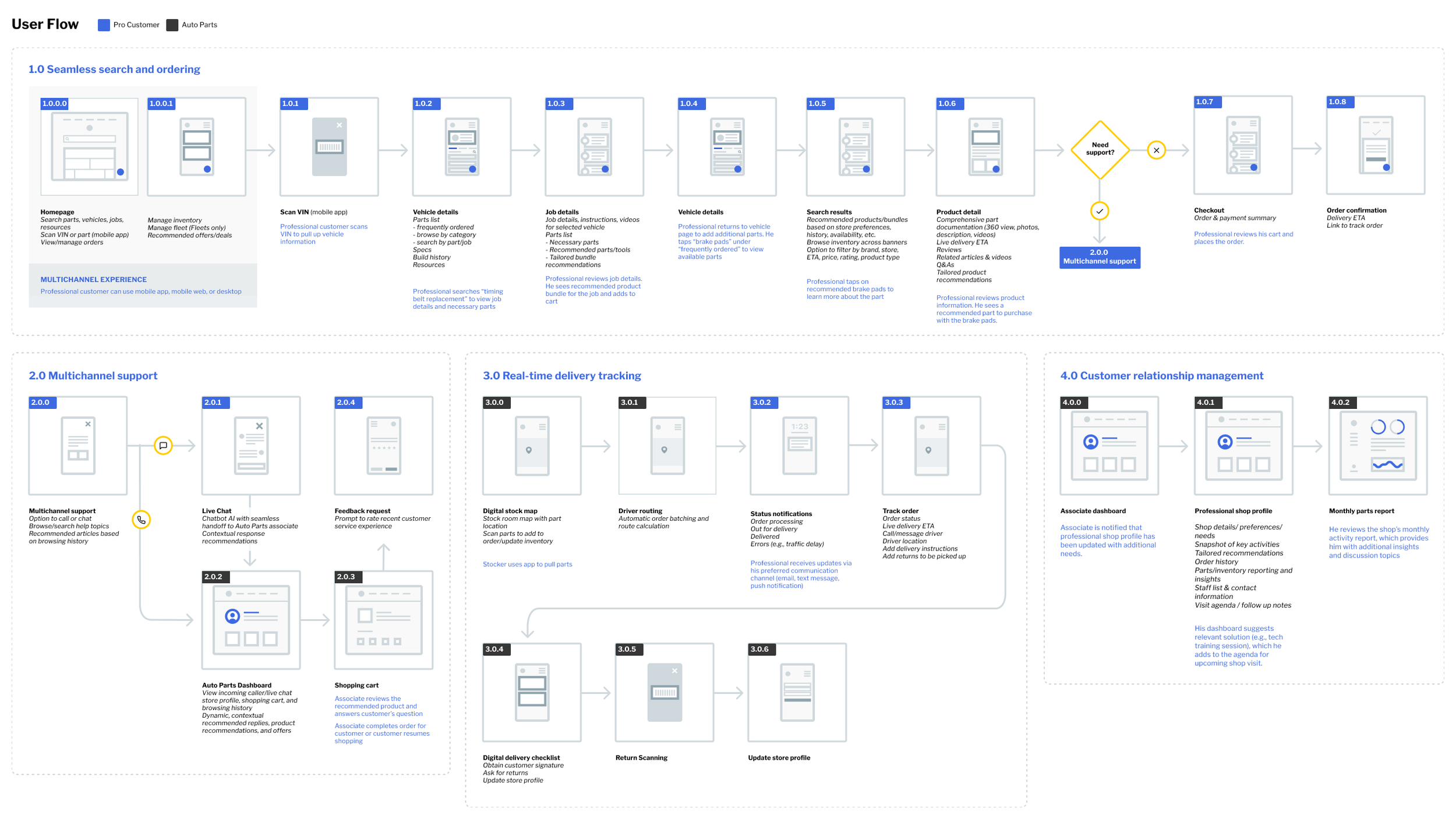The height and width of the screenshot is (819, 1456).
Task: Select the 3.0.2 Status notifications wireframe
Action: [x=799, y=446]
